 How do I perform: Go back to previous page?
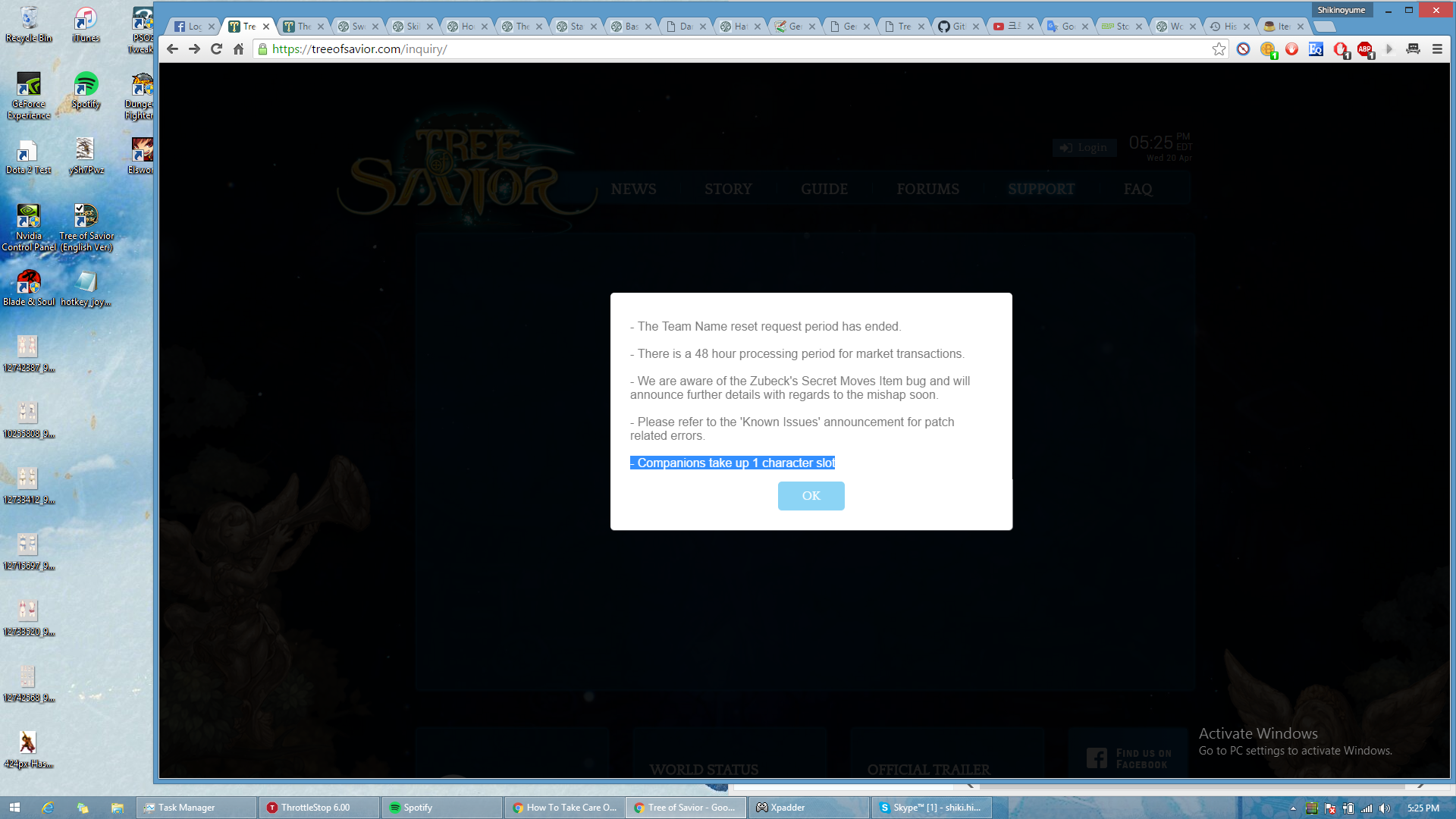(x=172, y=49)
